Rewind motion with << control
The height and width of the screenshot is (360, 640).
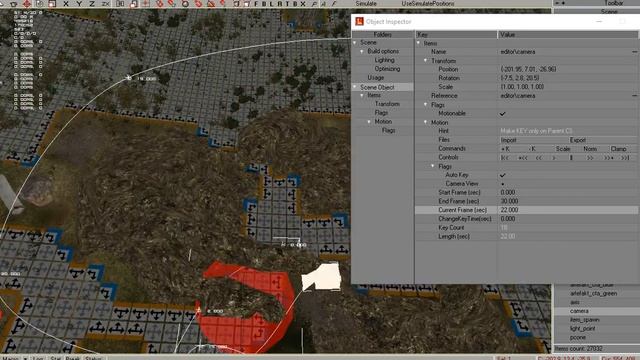(x=539, y=158)
